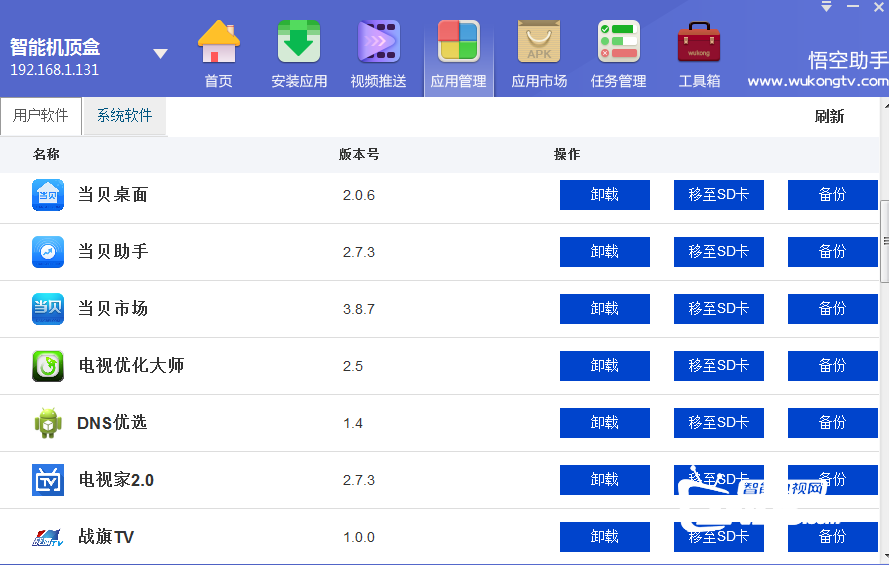Click version 2.0.6 of 当贝桌面
This screenshot has height=565, width=889.
[x=359, y=196]
